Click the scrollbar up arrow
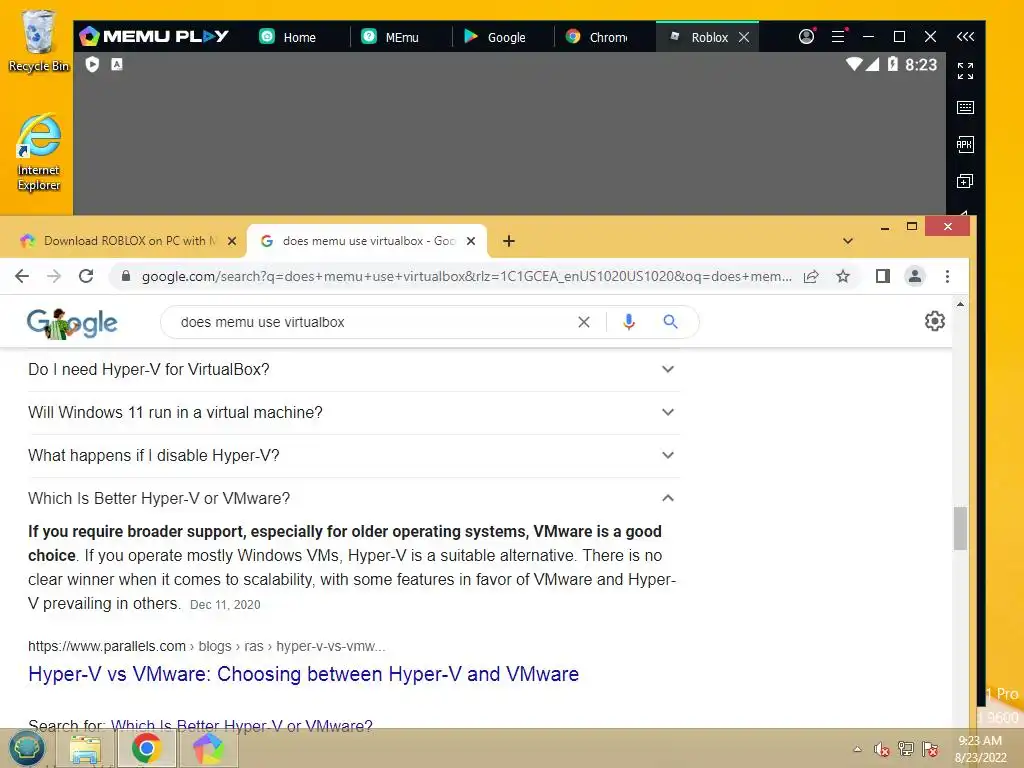Screen dimensions: 1024x768 coord(960,304)
